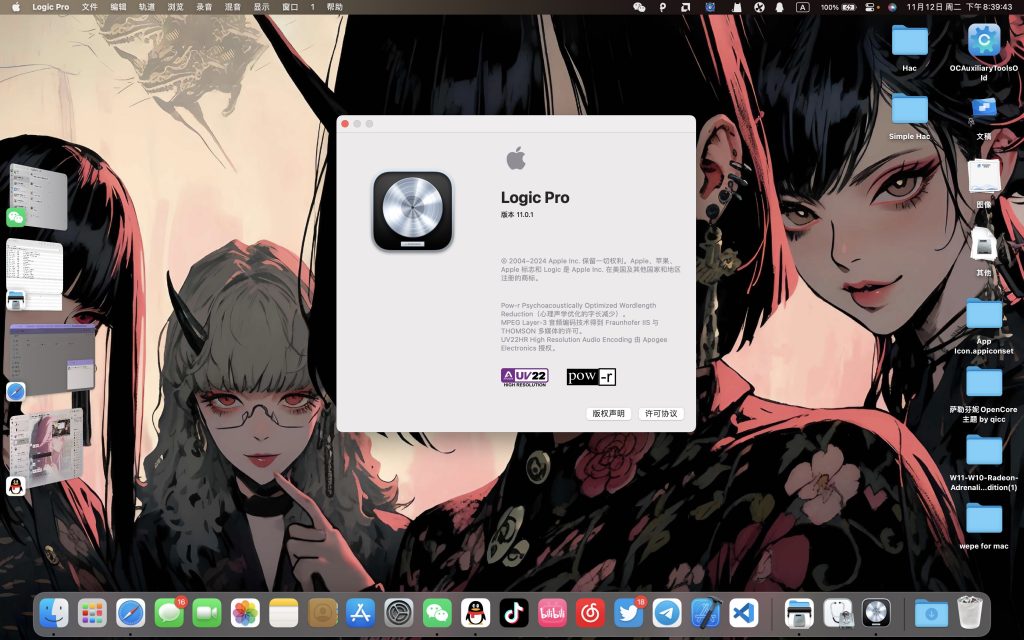
Task: Click Siri icon in menu bar
Action: coord(891,7)
